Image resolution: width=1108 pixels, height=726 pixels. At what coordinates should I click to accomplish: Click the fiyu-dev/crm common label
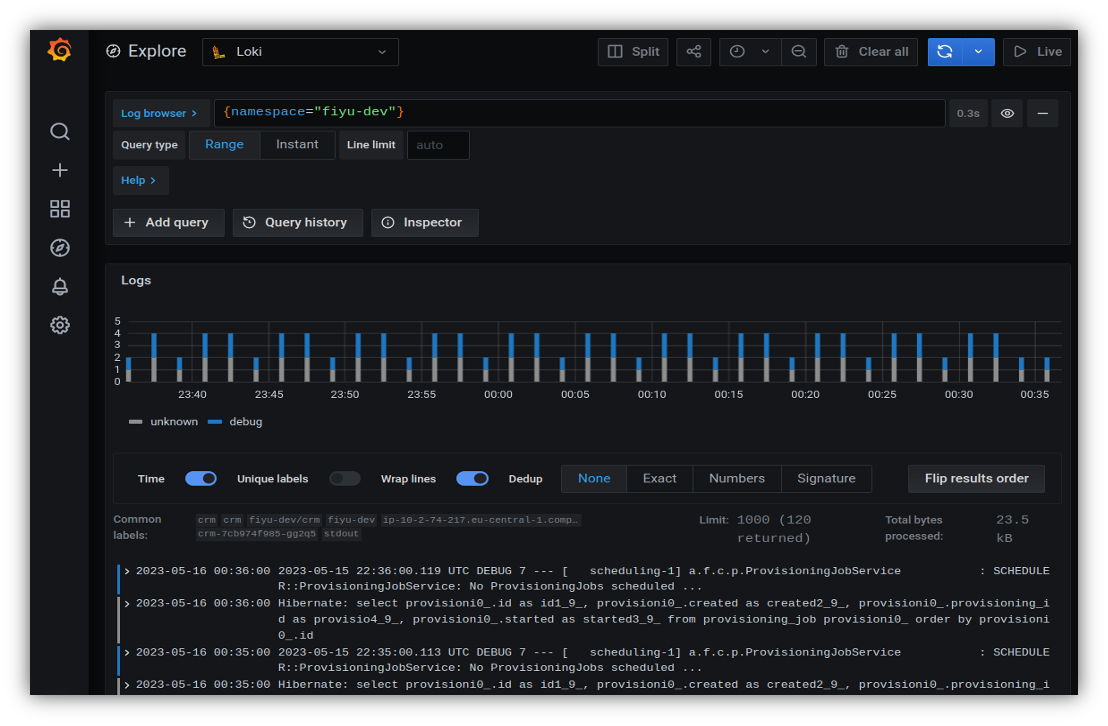(x=285, y=520)
